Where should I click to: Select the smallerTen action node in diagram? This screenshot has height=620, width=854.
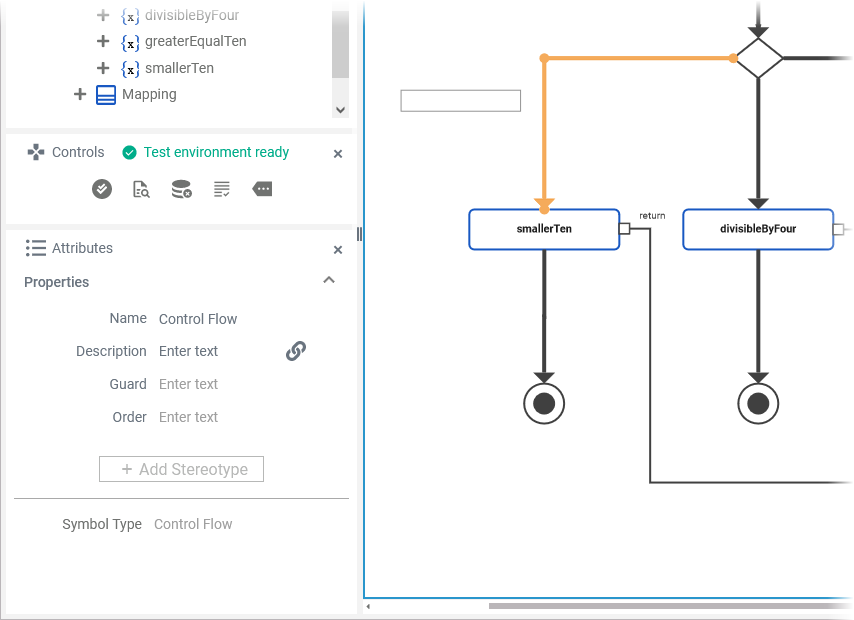(x=544, y=229)
